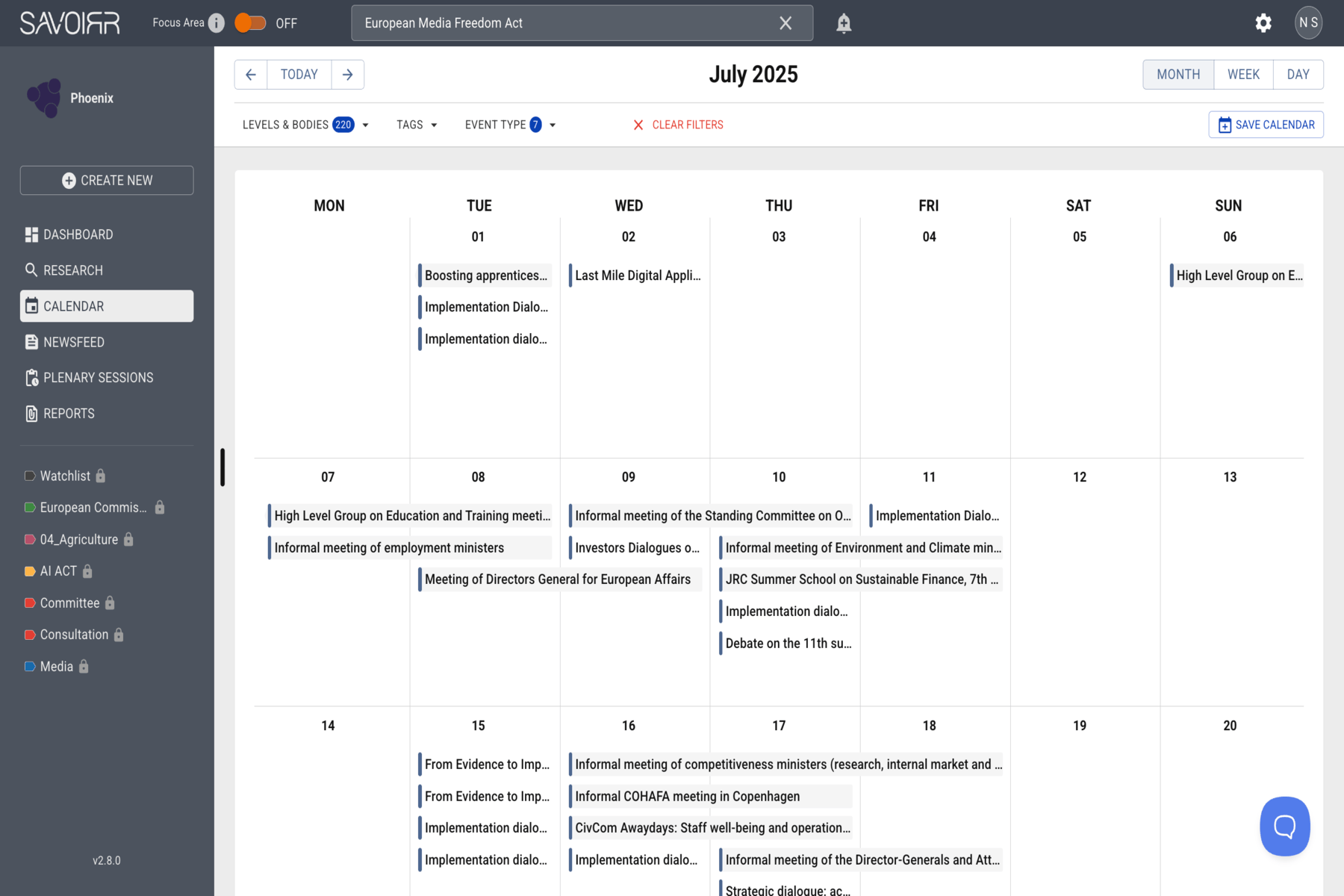This screenshot has width=1344, height=896.
Task: Open 'Investors Dialogues o...' event
Action: 635,548
